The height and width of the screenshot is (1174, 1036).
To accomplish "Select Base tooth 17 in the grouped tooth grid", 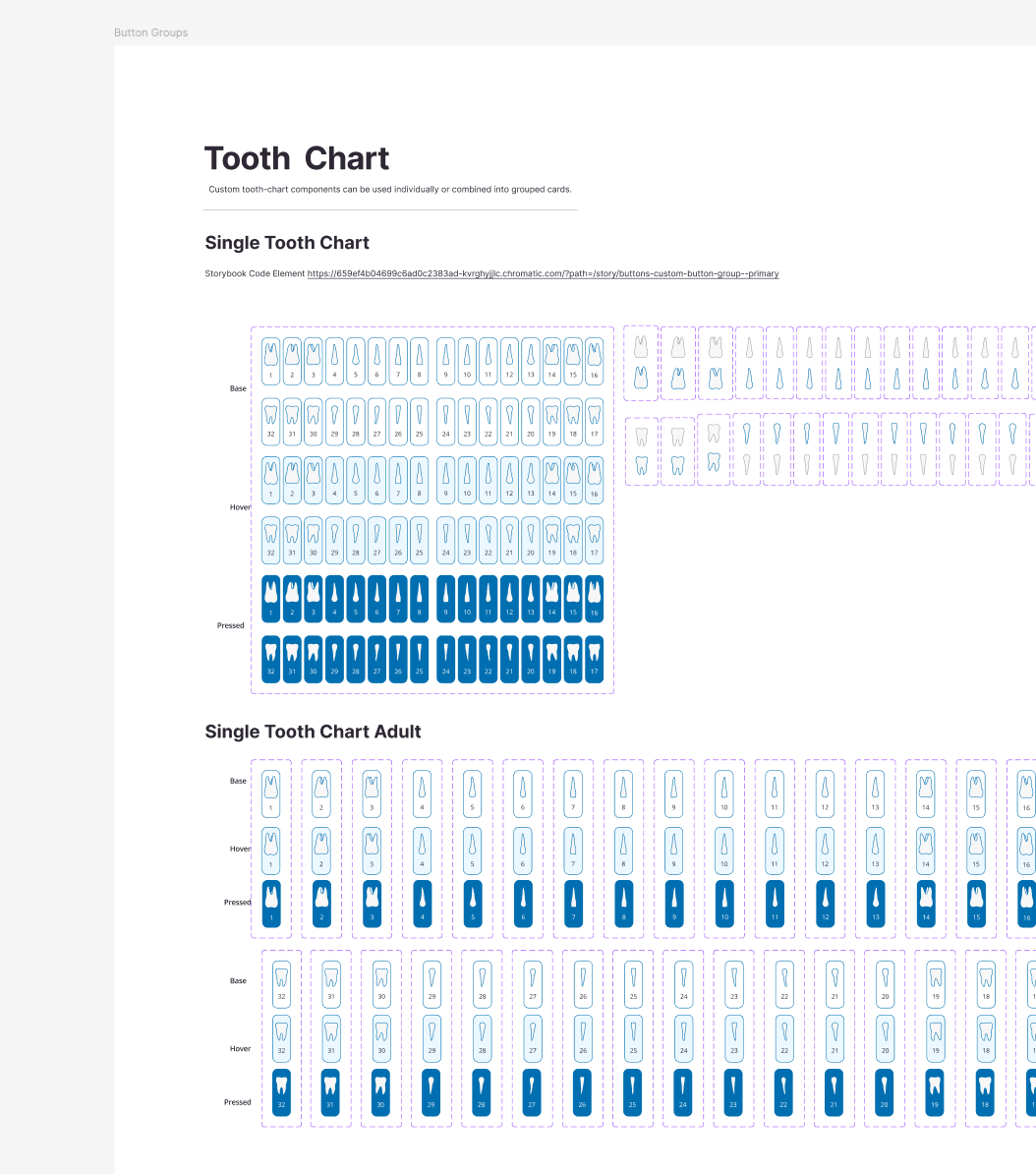I will click(x=594, y=420).
